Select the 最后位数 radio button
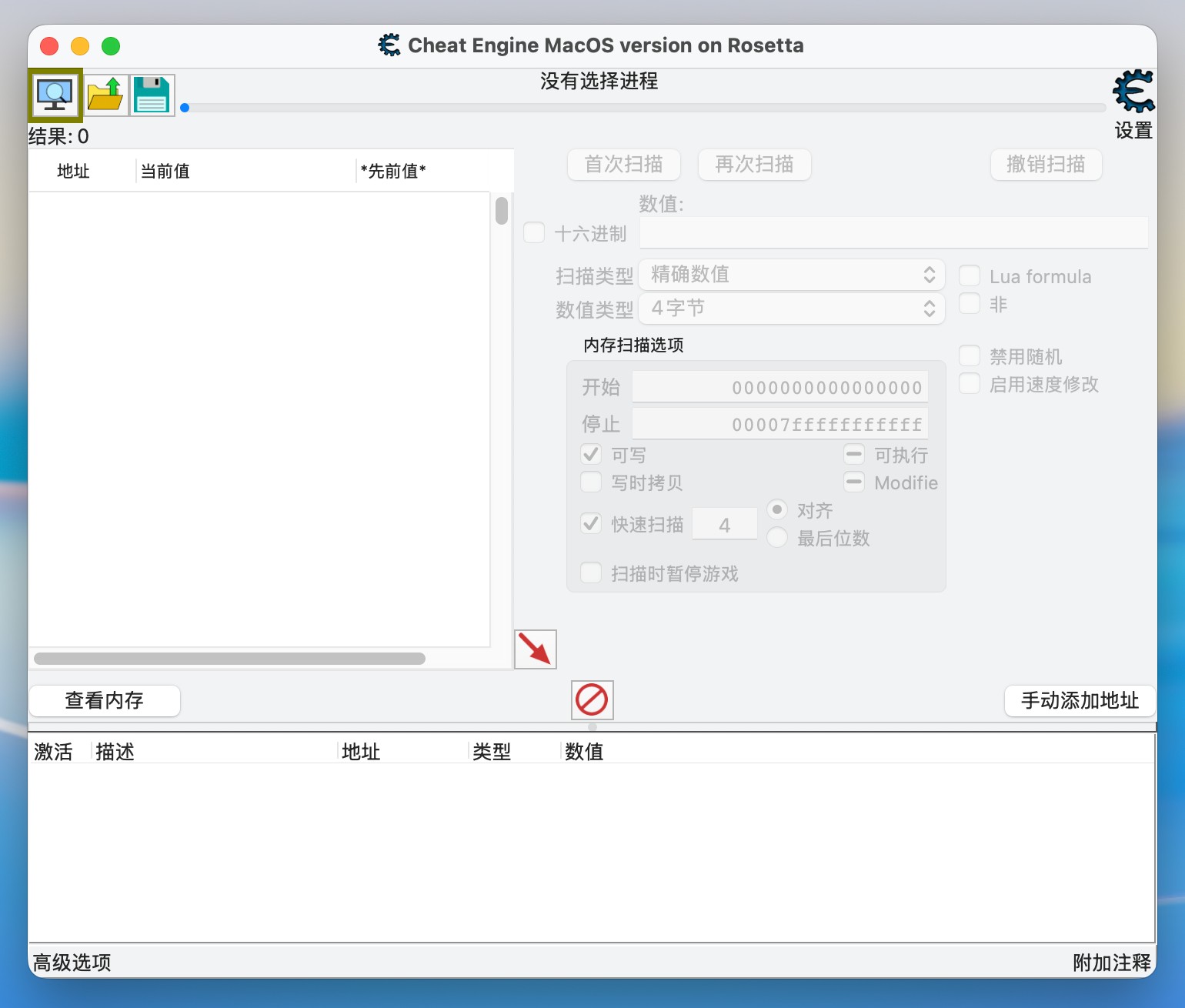Viewport: 1185px width, 1008px height. [777, 538]
